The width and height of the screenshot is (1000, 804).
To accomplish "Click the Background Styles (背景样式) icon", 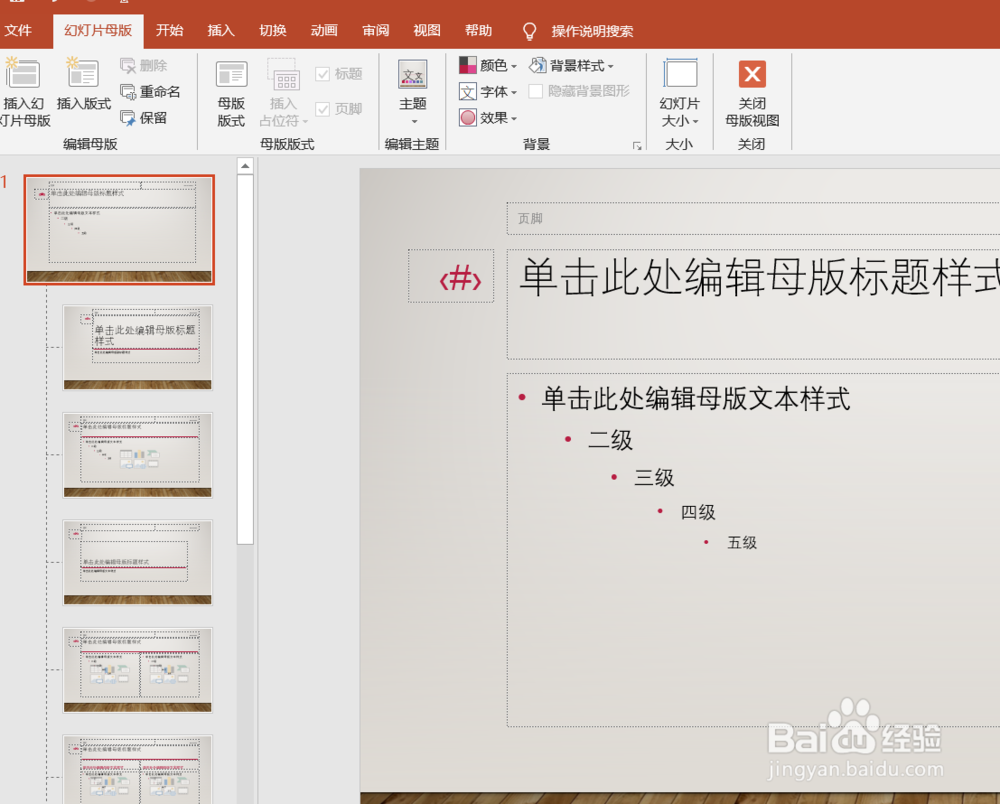I will click(x=538, y=65).
